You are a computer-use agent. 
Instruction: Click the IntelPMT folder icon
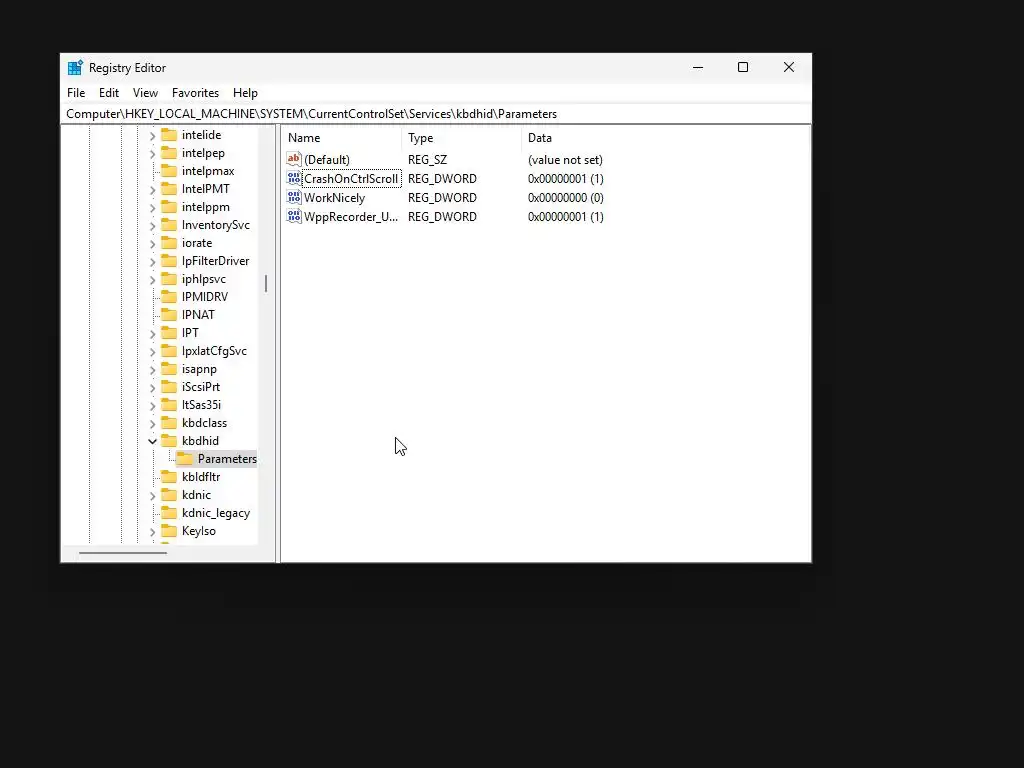169,189
